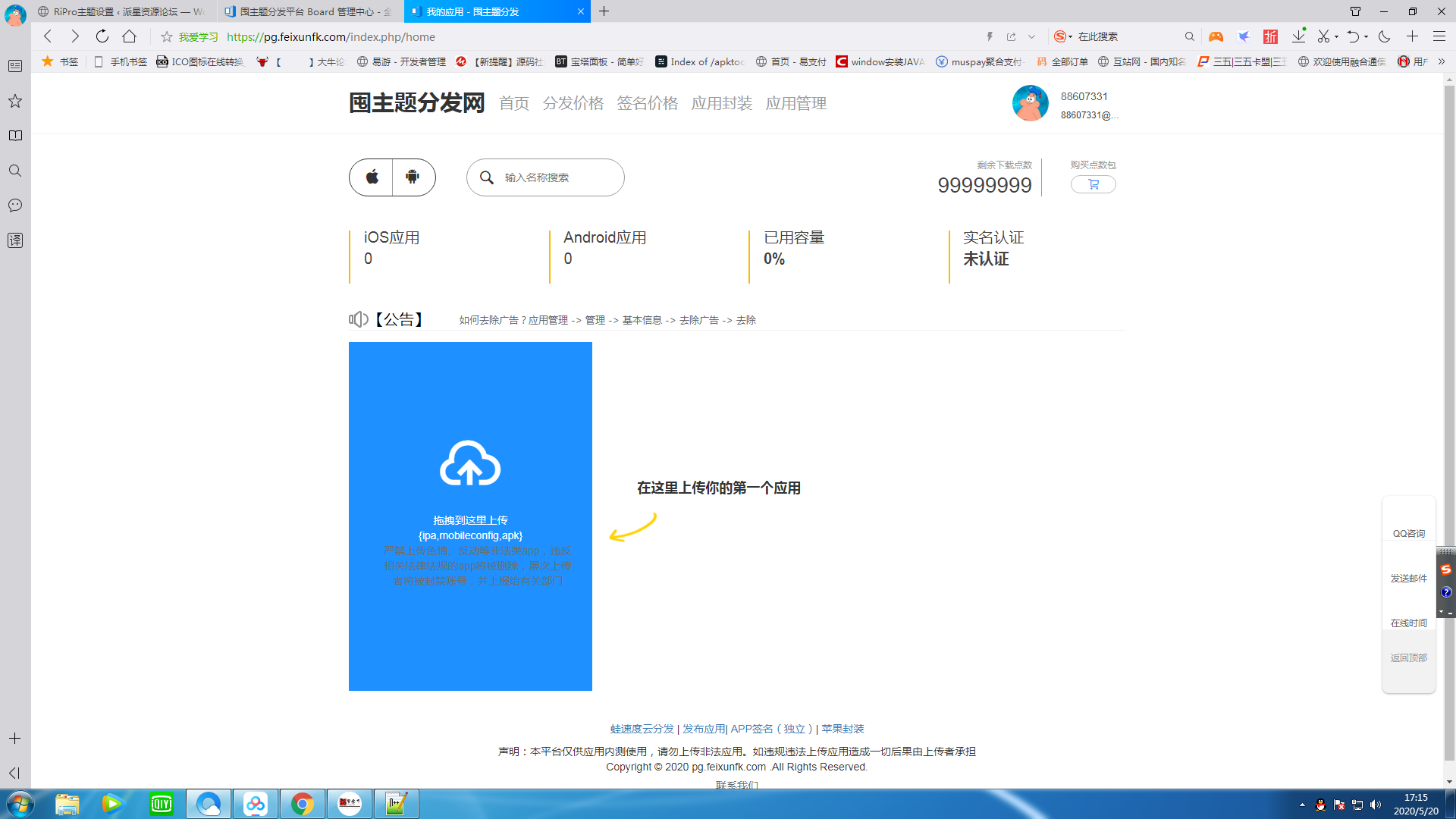The image size is (1456, 819).
Task: Open the sidebar reading book icon
Action: [x=15, y=136]
